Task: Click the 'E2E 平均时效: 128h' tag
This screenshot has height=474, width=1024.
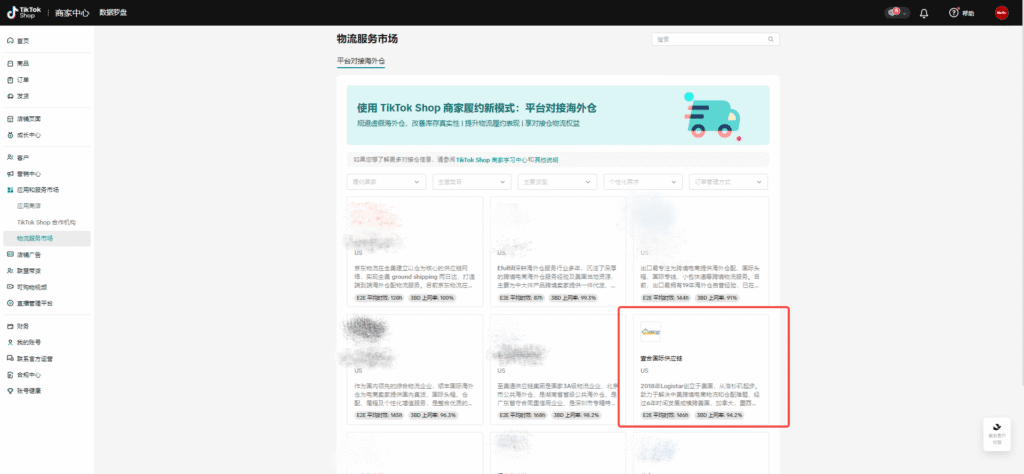Action: [378, 298]
